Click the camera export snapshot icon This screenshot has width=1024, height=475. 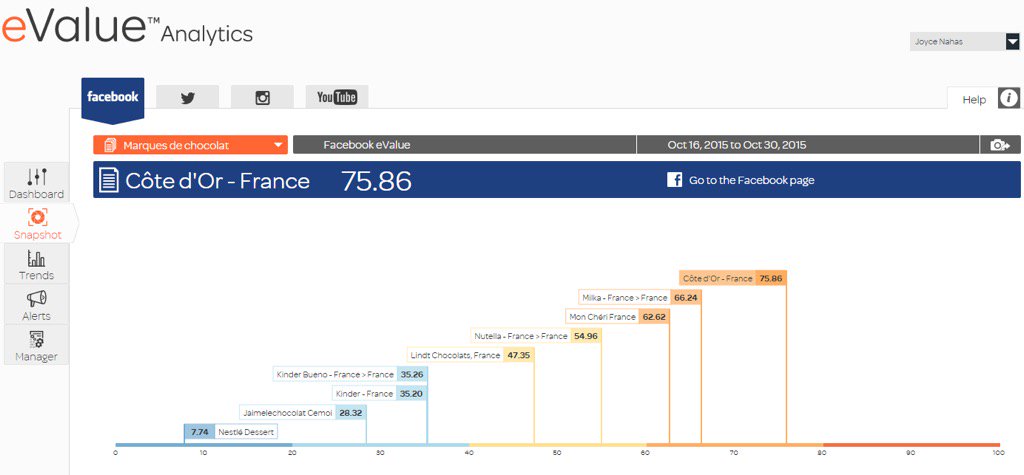click(x=1000, y=145)
